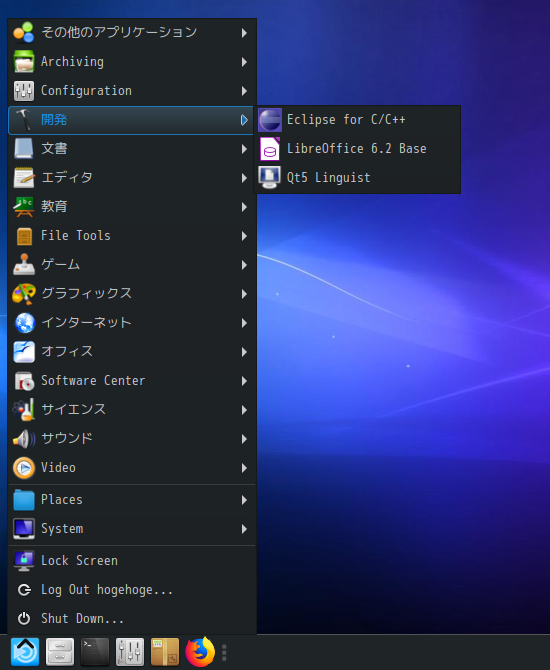Choose Lock Screen
Viewport: 550px width, 670px height.
coord(132,561)
